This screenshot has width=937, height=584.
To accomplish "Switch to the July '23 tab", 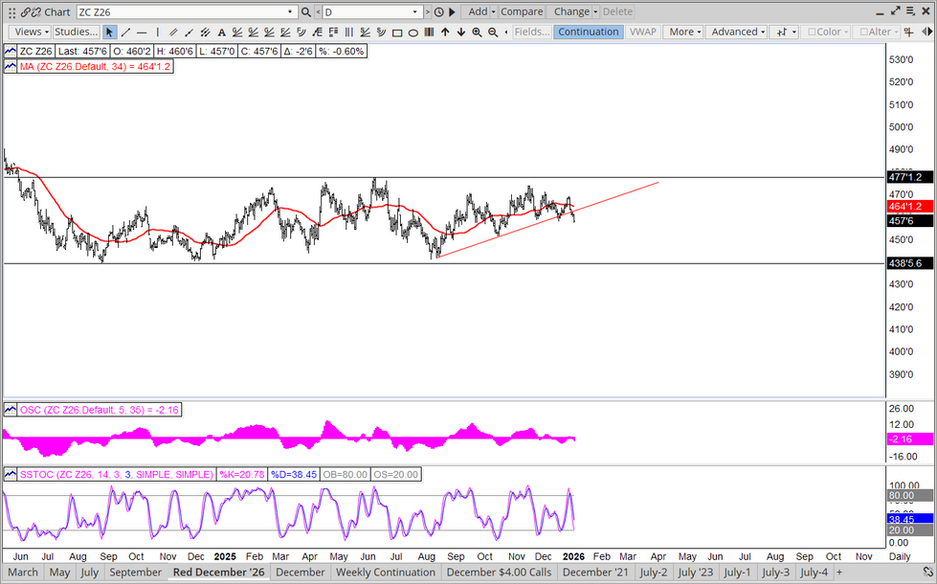I will pos(696,573).
